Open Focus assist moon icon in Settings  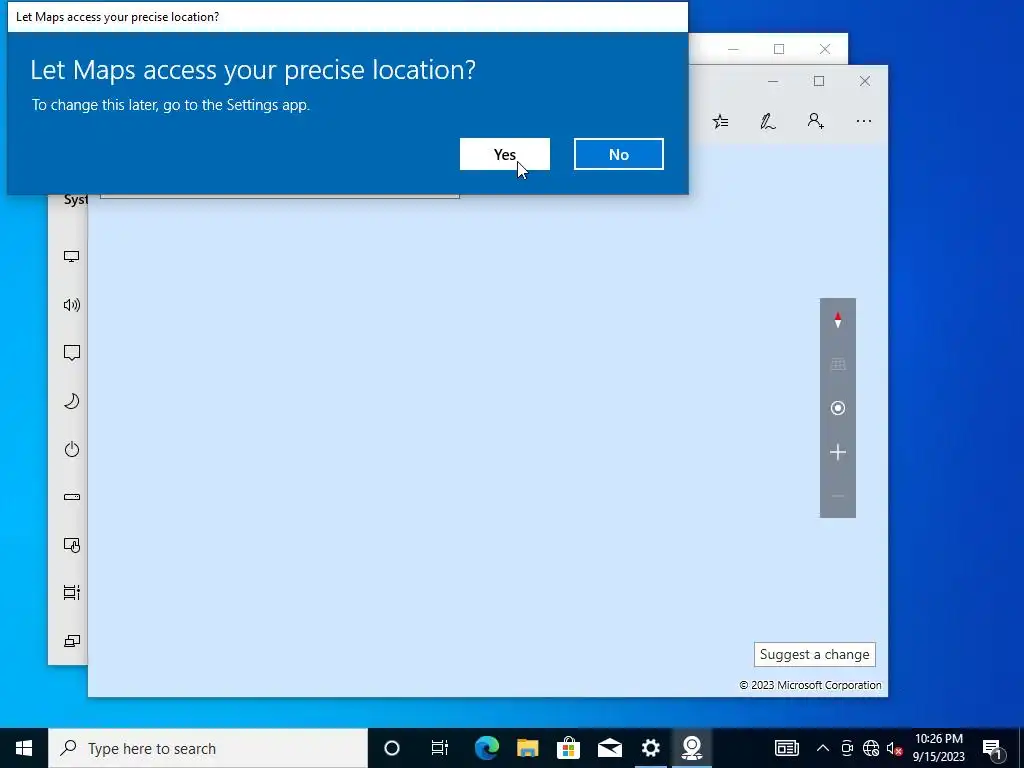pos(71,401)
